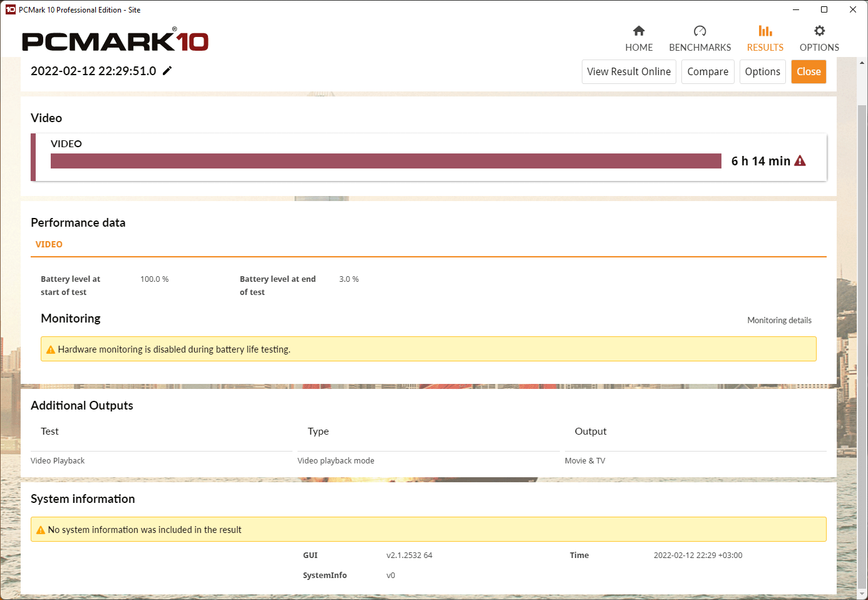868x600 pixels.
Task: Minimize the PCMark 10 window
Action: tap(796, 9)
